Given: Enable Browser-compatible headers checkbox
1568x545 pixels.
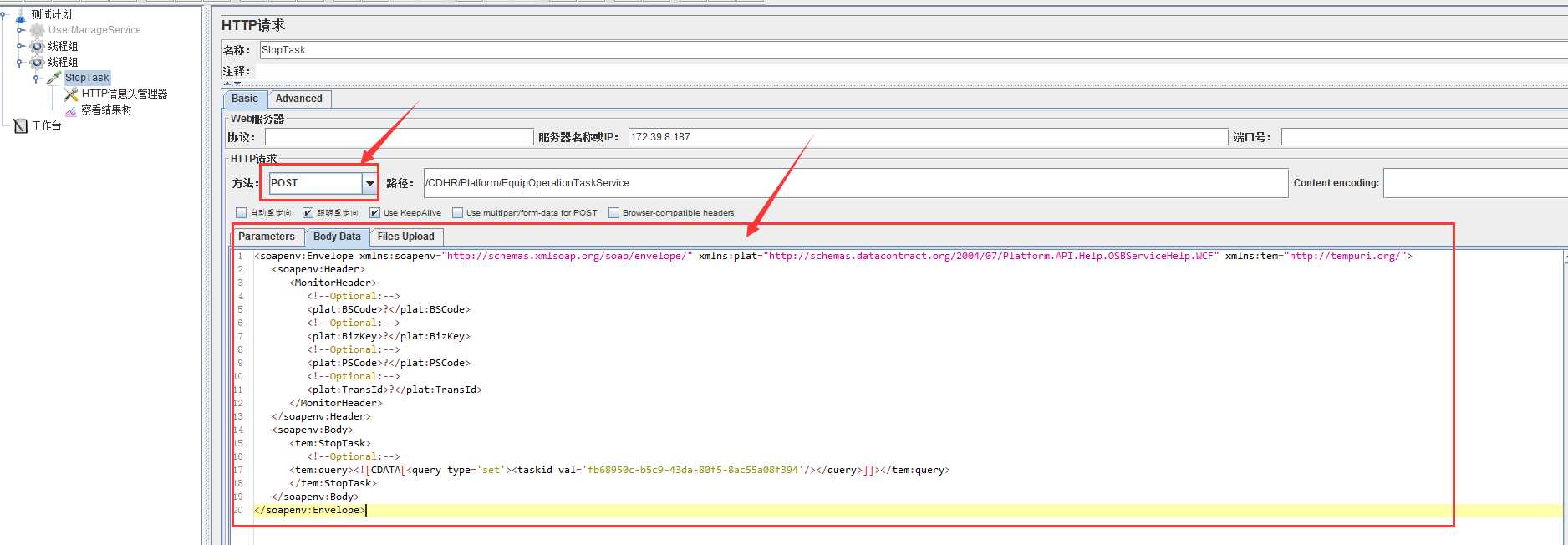Looking at the screenshot, I should coord(613,213).
